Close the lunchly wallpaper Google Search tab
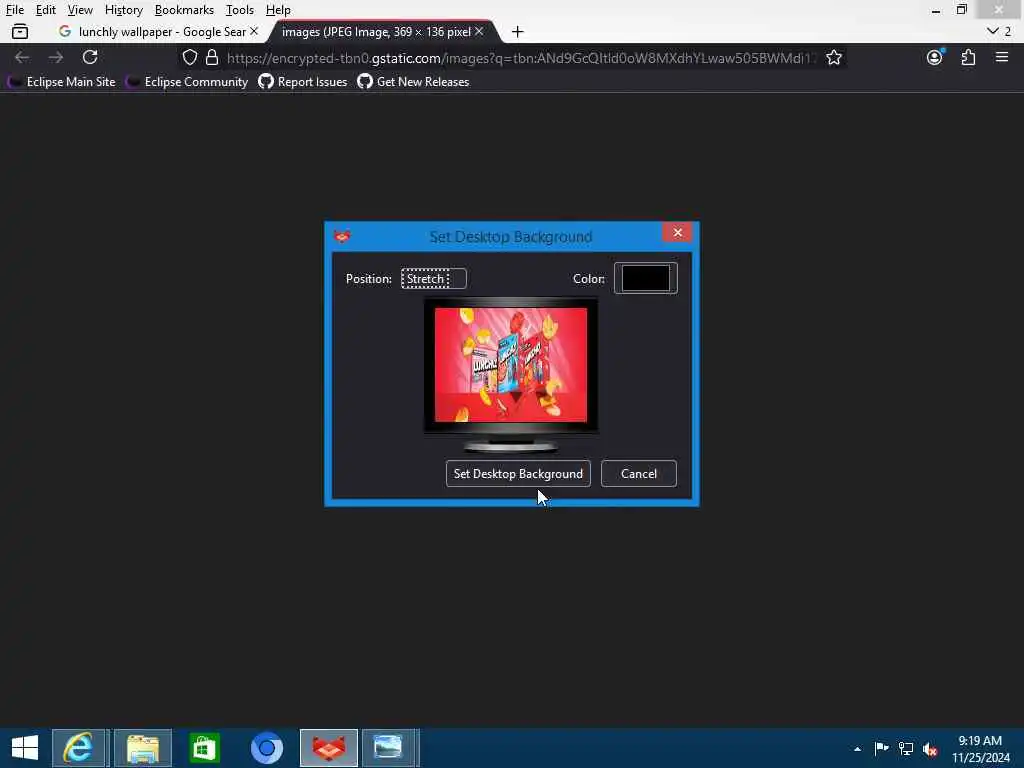Screen dimensions: 1024x768 coord(254,31)
